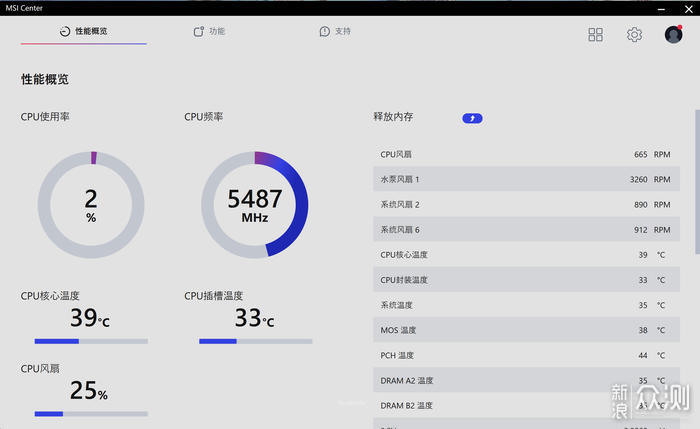Select the PCH 温度 row
The width and height of the screenshot is (700, 429).
click(x=526, y=355)
